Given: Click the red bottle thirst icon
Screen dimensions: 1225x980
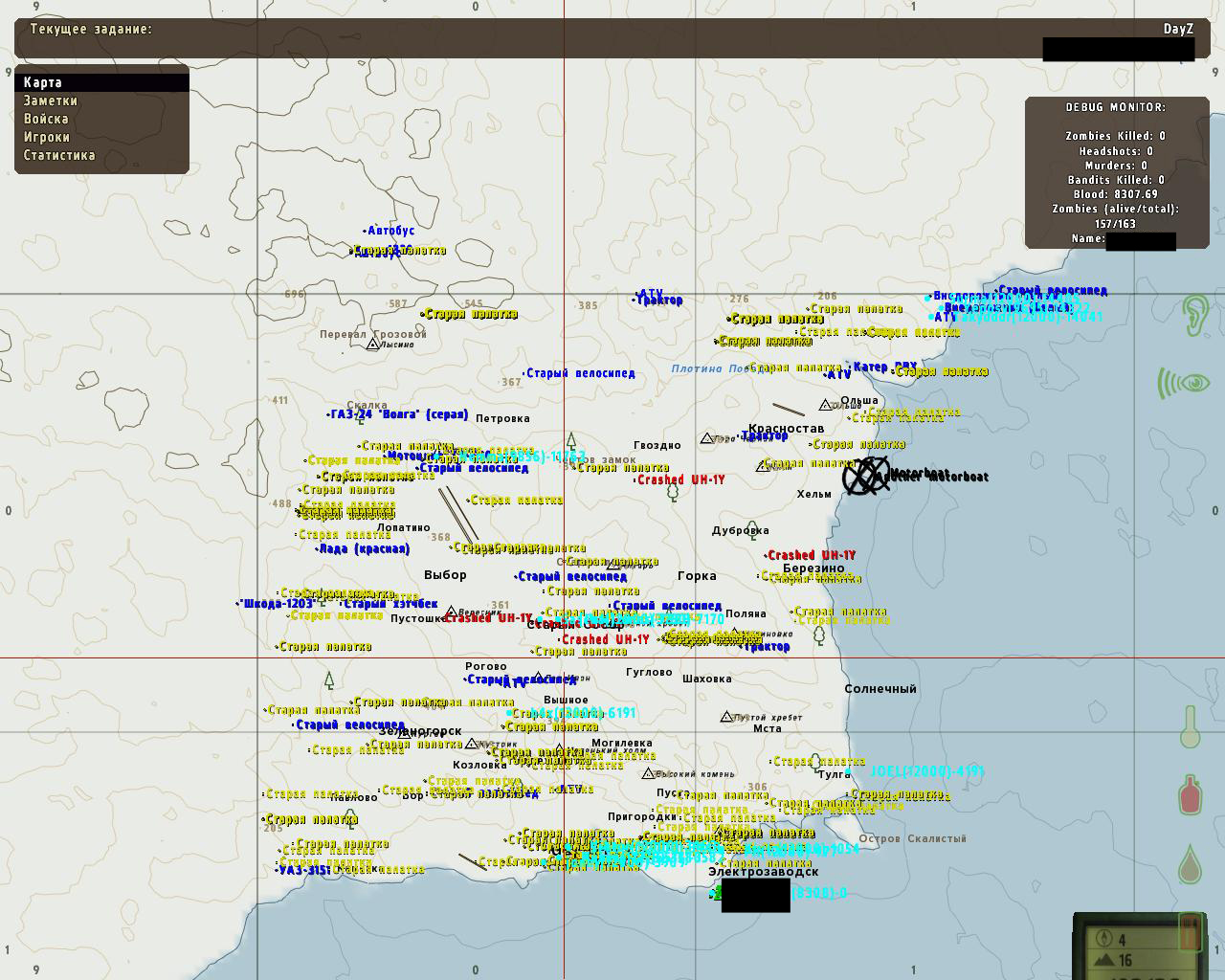Looking at the screenshot, I should [x=1190, y=794].
